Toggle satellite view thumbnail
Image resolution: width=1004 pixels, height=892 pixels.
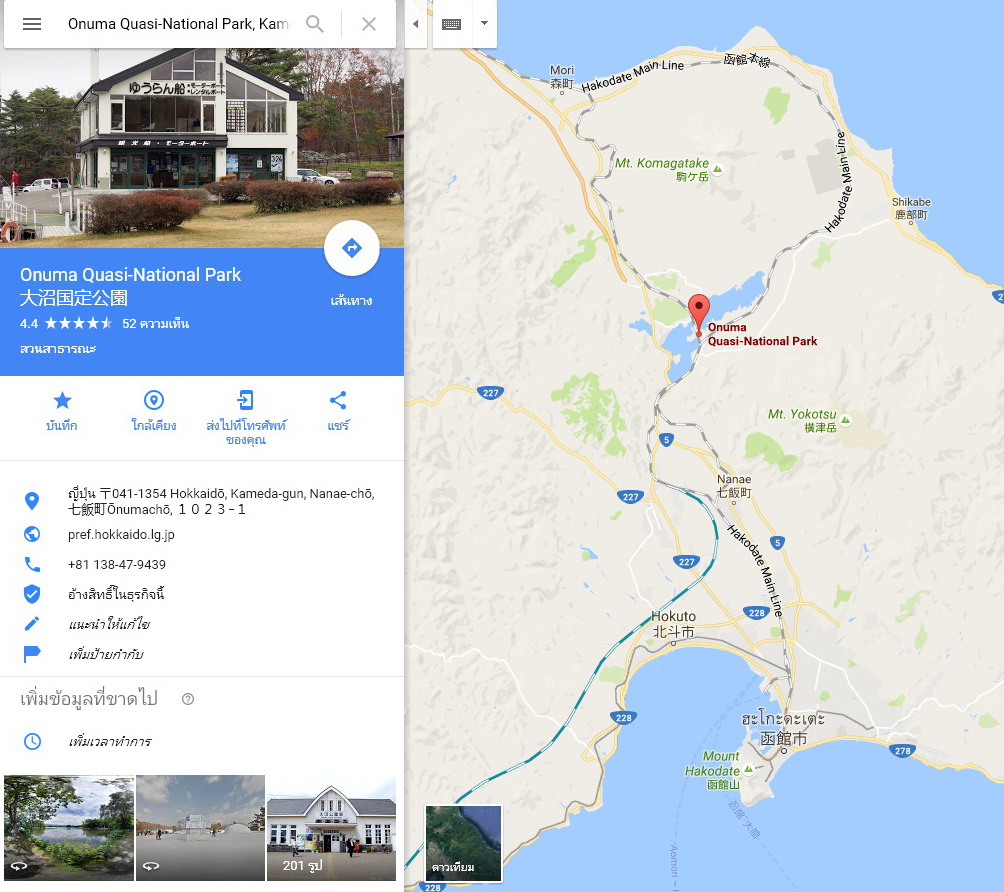(x=464, y=844)
